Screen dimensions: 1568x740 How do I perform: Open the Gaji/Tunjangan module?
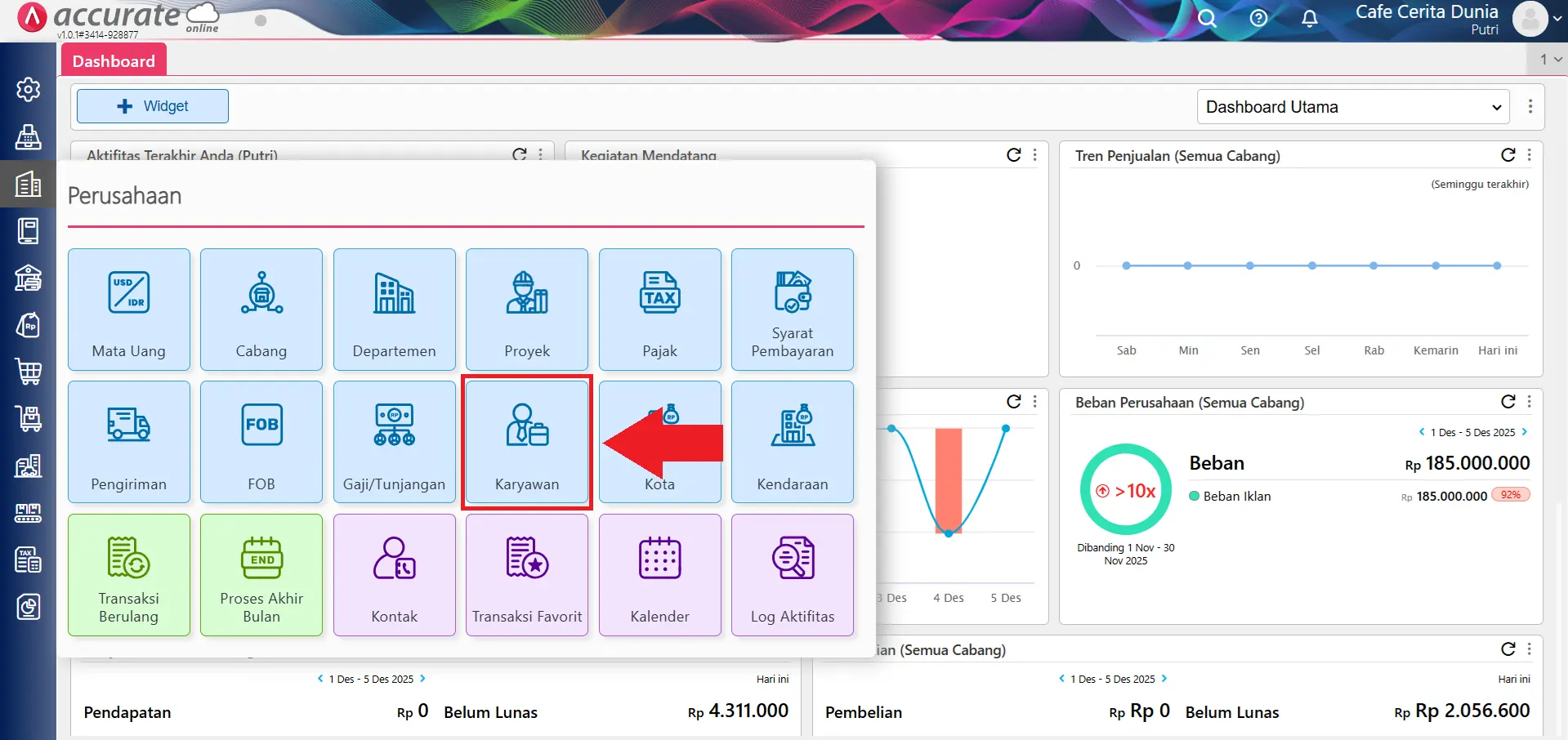[394, 442]
